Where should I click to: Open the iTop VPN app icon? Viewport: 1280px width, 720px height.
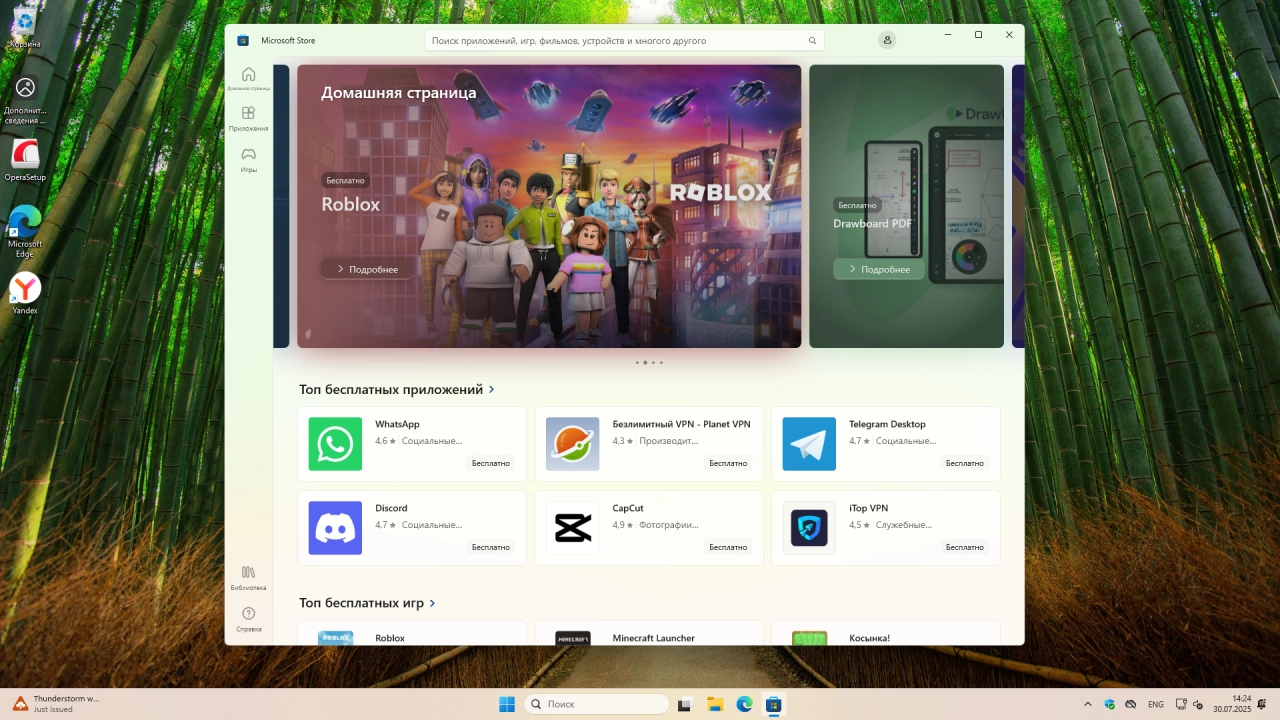click(x=809, y=528)
